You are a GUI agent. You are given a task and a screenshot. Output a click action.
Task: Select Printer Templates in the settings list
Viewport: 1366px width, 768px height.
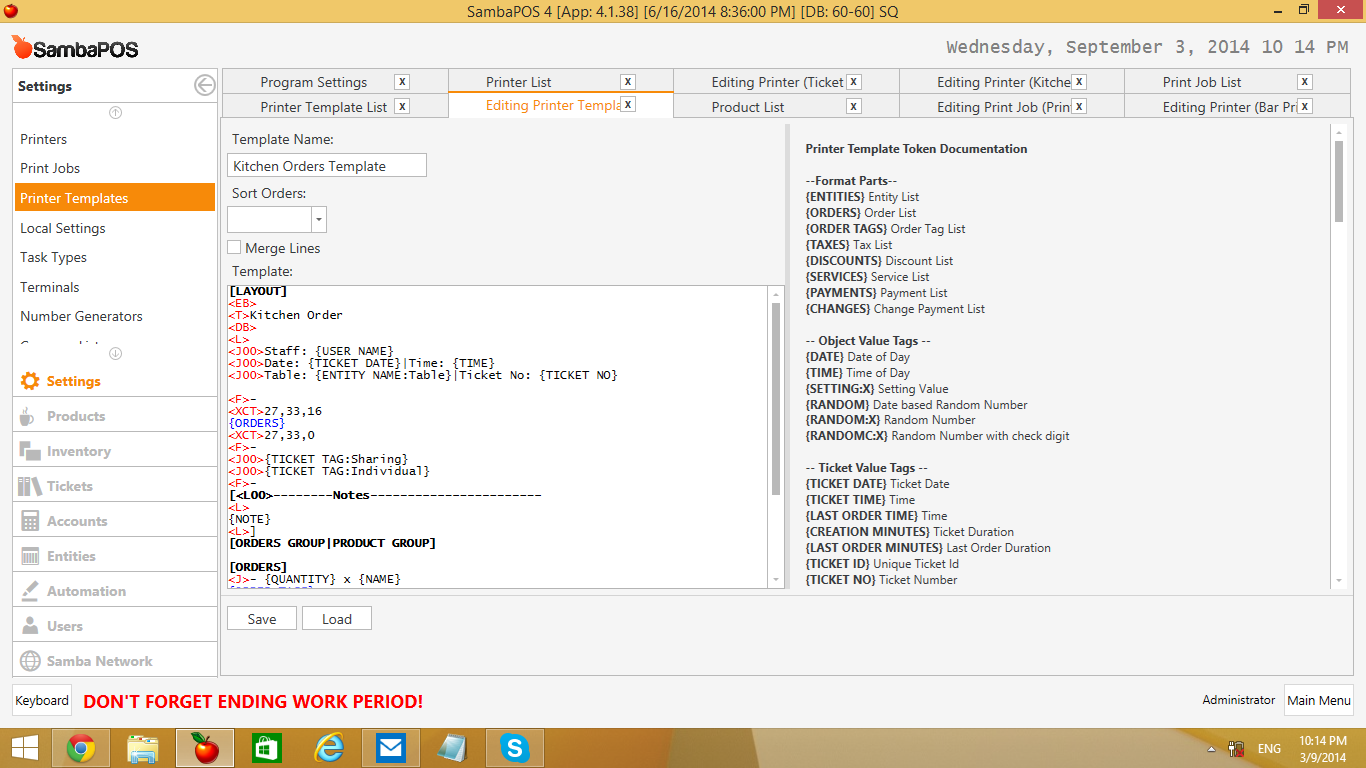(x=114, y=198)
